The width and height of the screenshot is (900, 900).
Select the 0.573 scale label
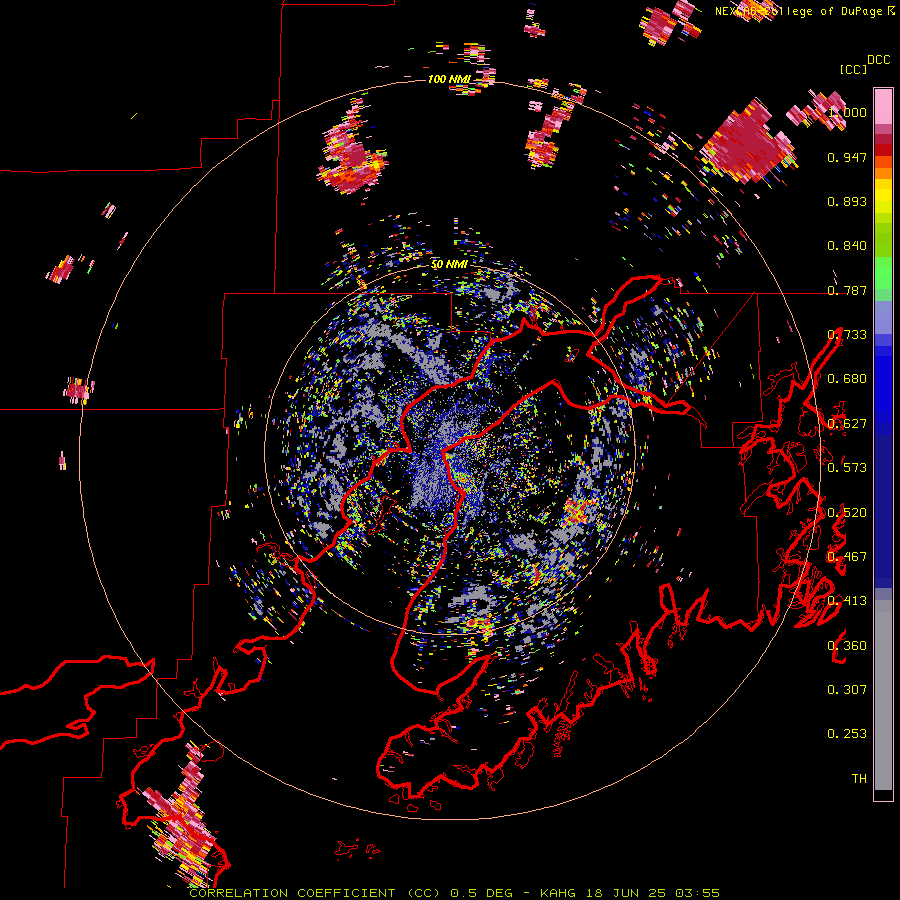tap(847, 468)
